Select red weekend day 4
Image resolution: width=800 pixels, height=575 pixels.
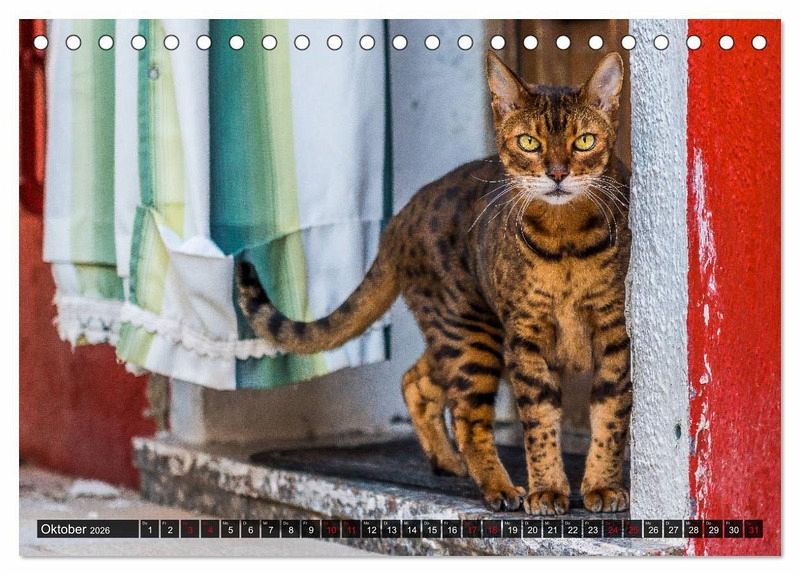(x=210, y=529)
